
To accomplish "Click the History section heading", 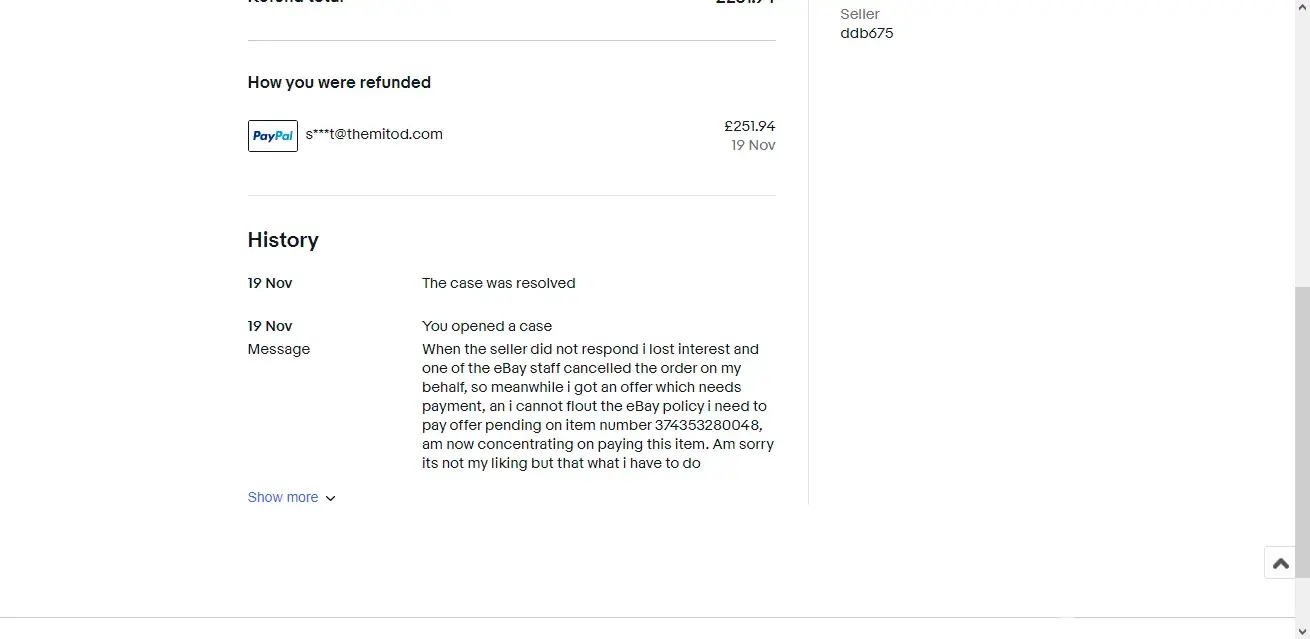I will [283, 240].
